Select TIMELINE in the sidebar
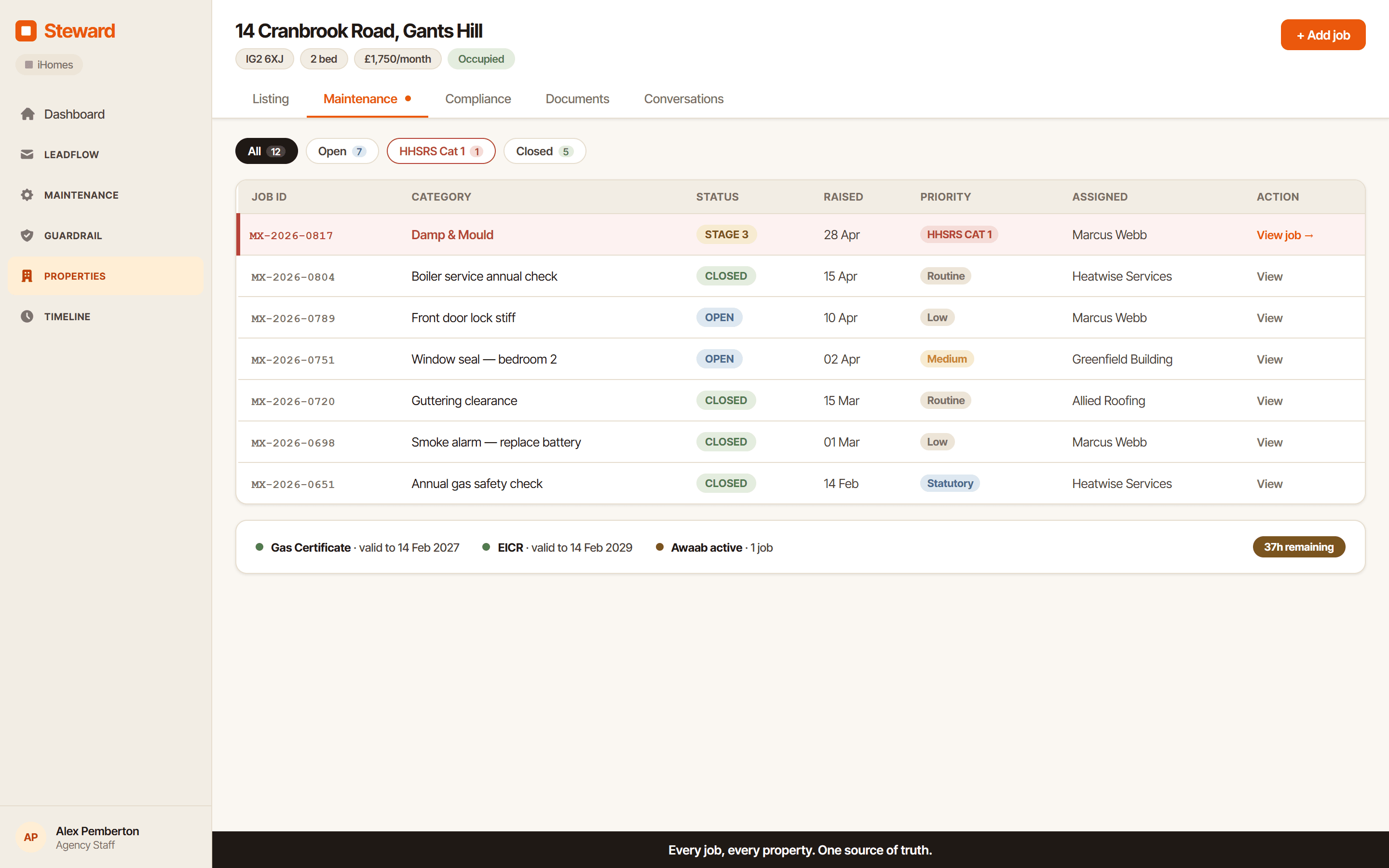 point(106,316)
